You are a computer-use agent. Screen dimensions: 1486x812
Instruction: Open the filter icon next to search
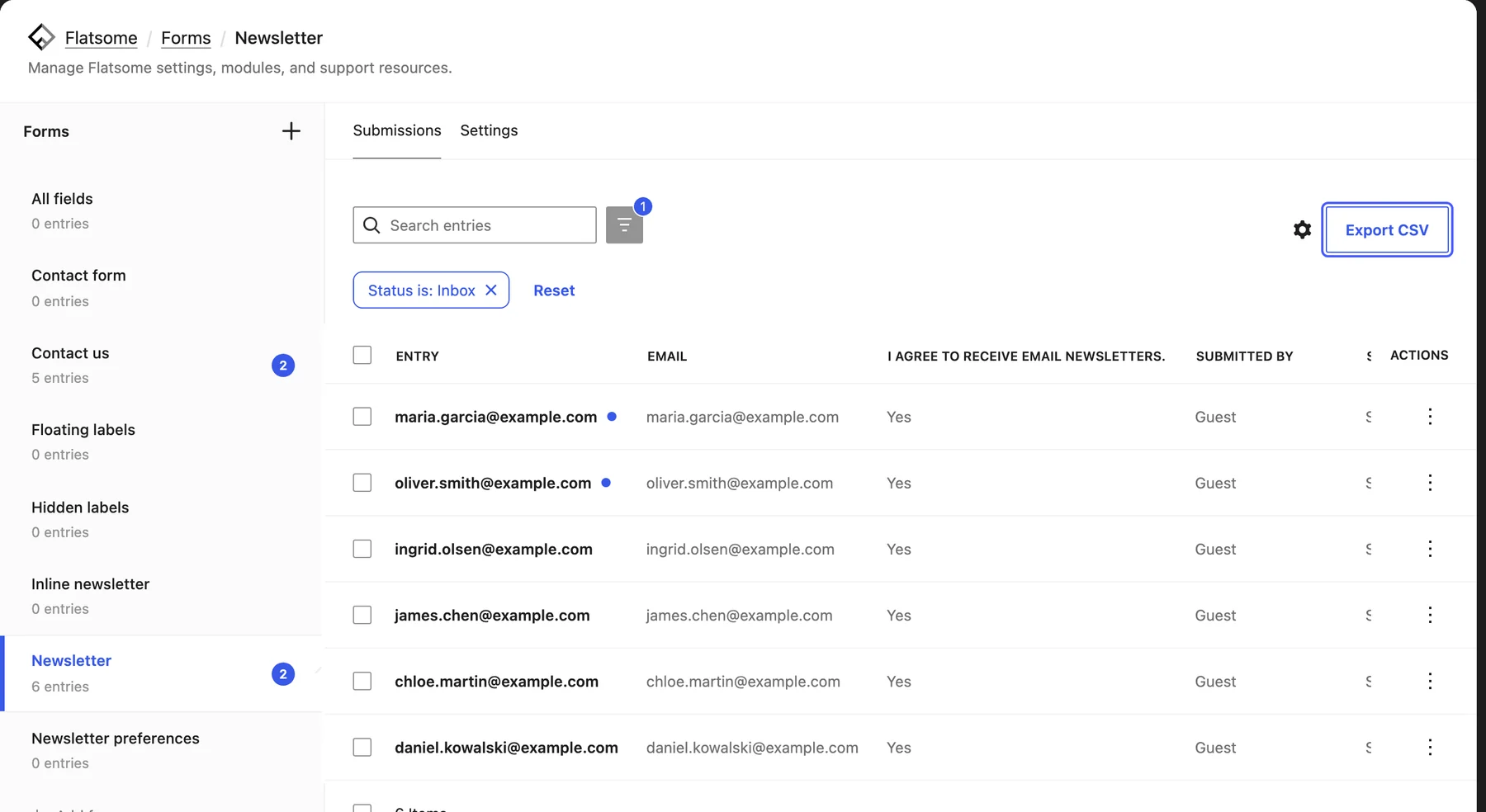(x=624, y=224)
